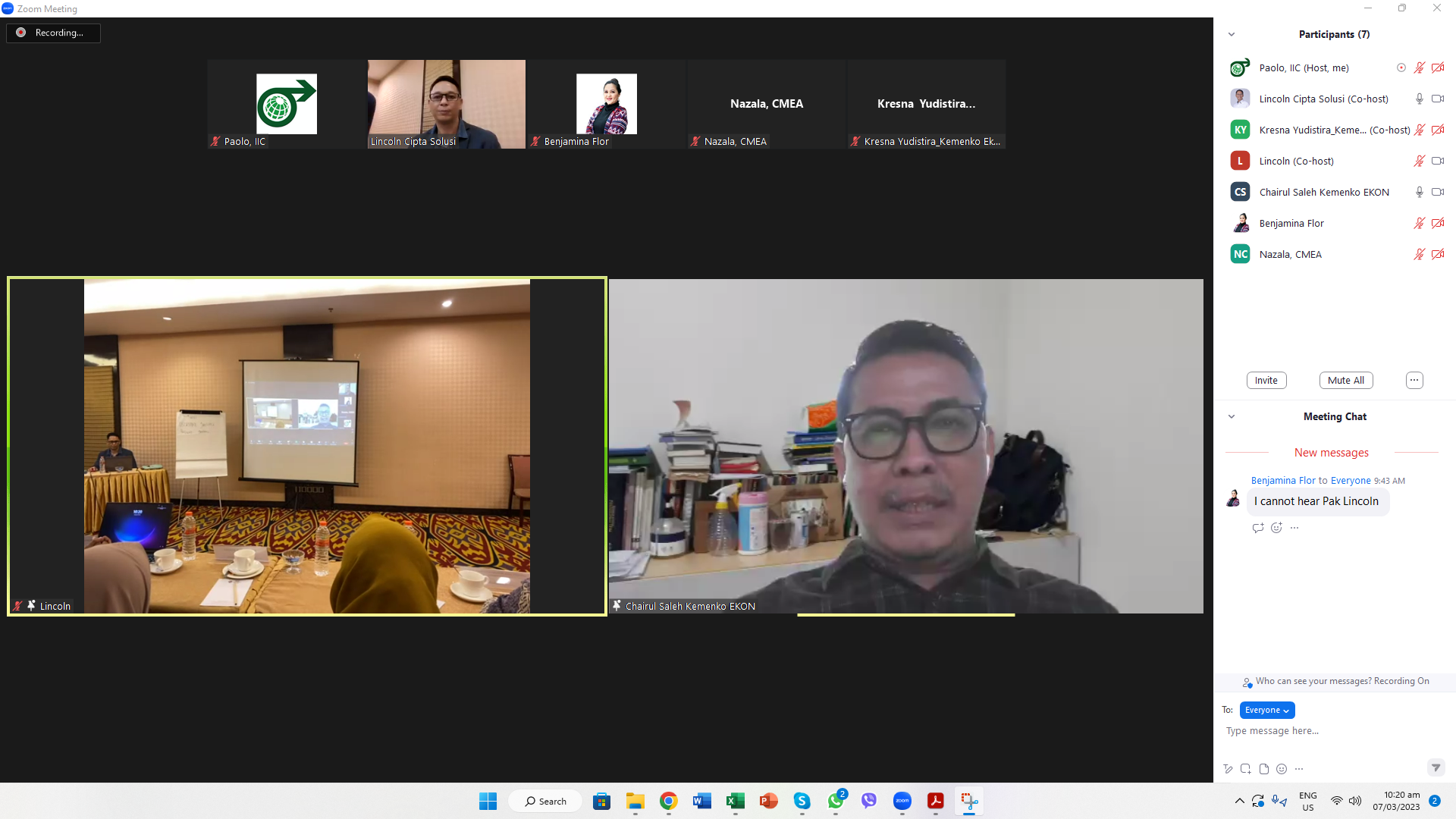Add reaction to Benjamina's message
Viewport: 1456px width, 819px height.
(1276, 528)
